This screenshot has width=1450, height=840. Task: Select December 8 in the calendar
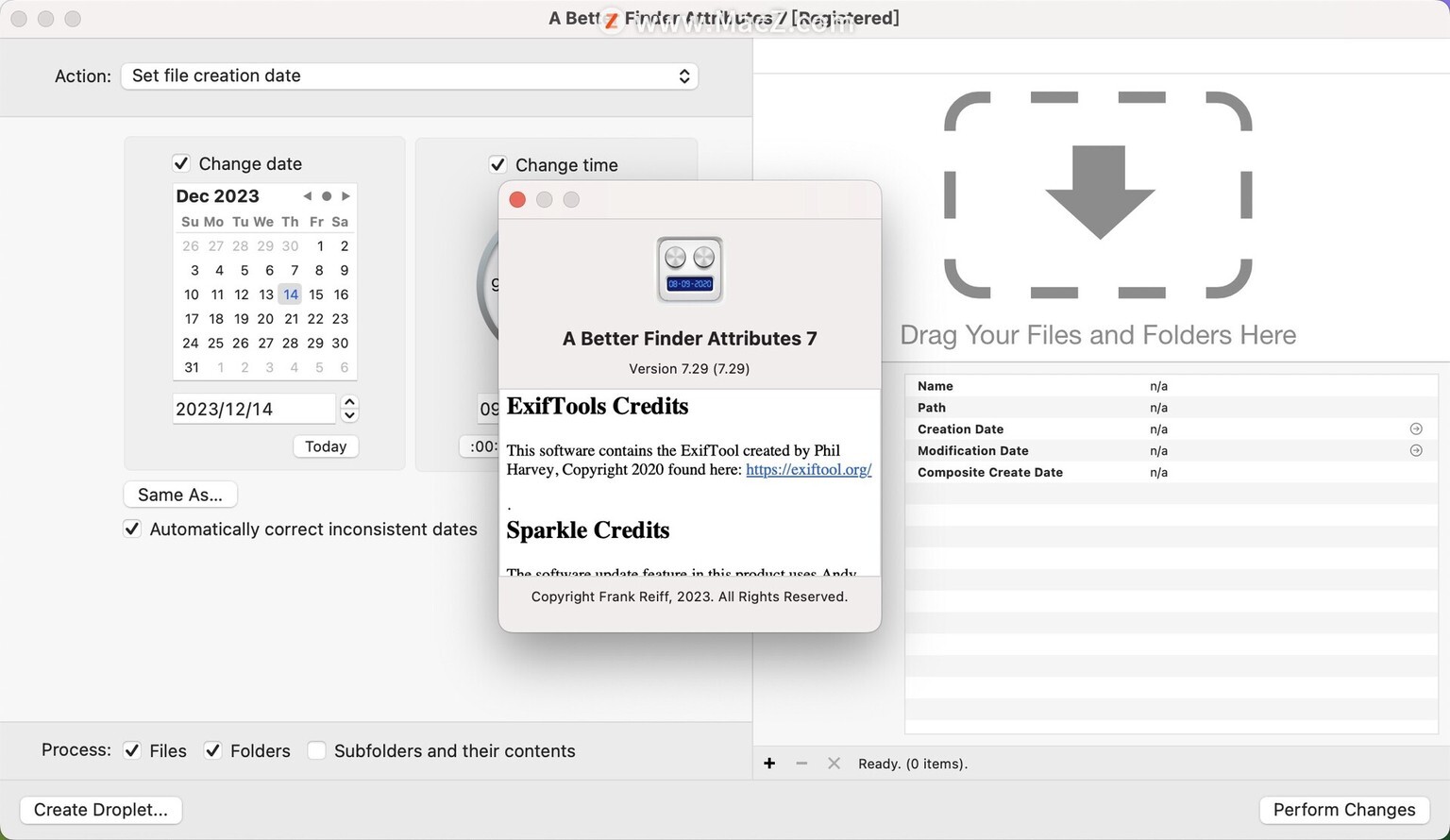tap(319, 270)
